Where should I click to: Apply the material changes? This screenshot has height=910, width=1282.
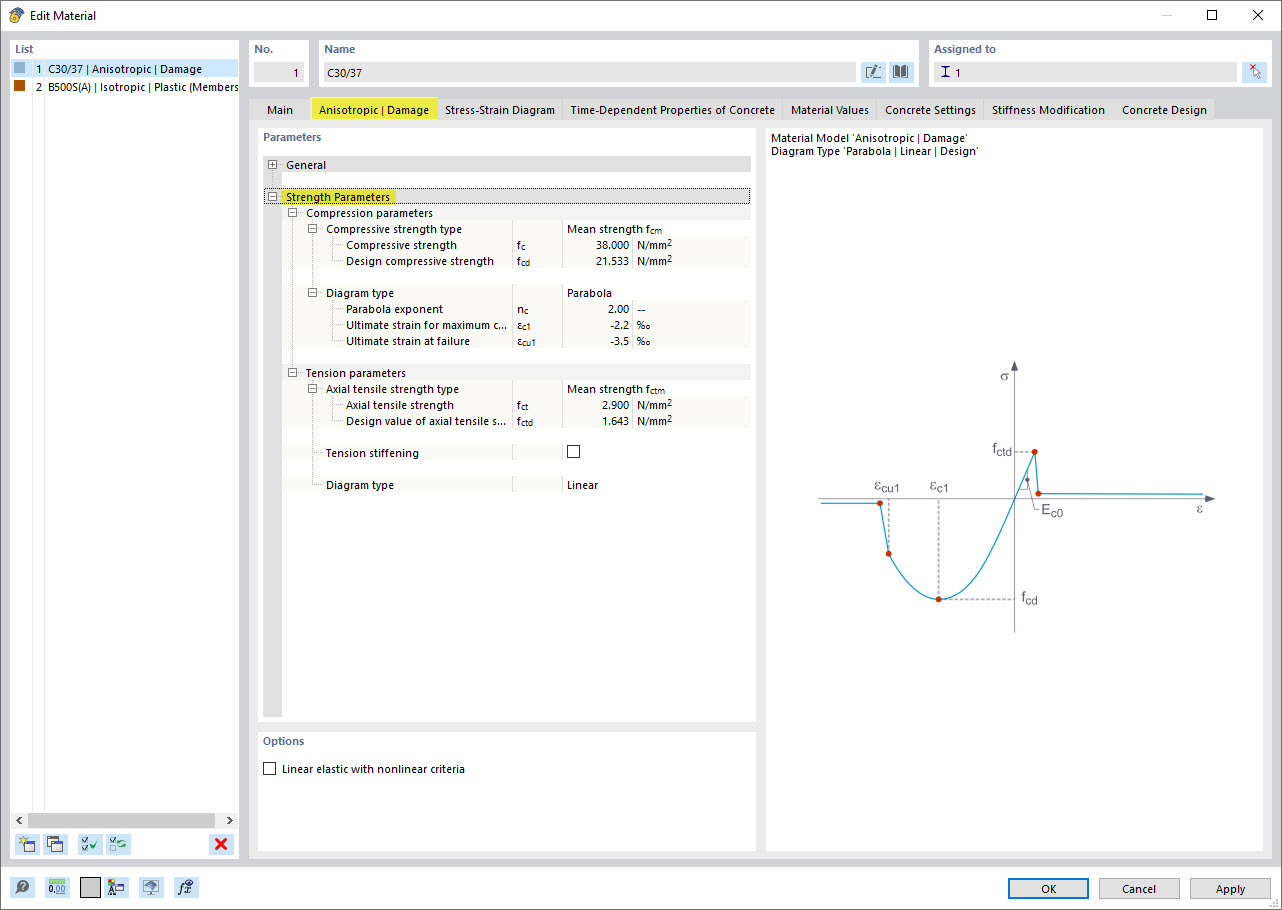1230,888
